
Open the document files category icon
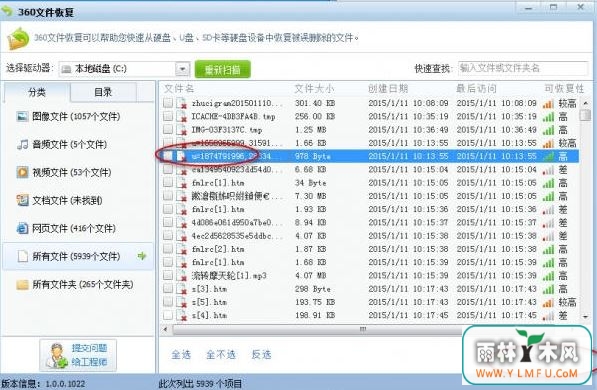(x=22, y=200)
